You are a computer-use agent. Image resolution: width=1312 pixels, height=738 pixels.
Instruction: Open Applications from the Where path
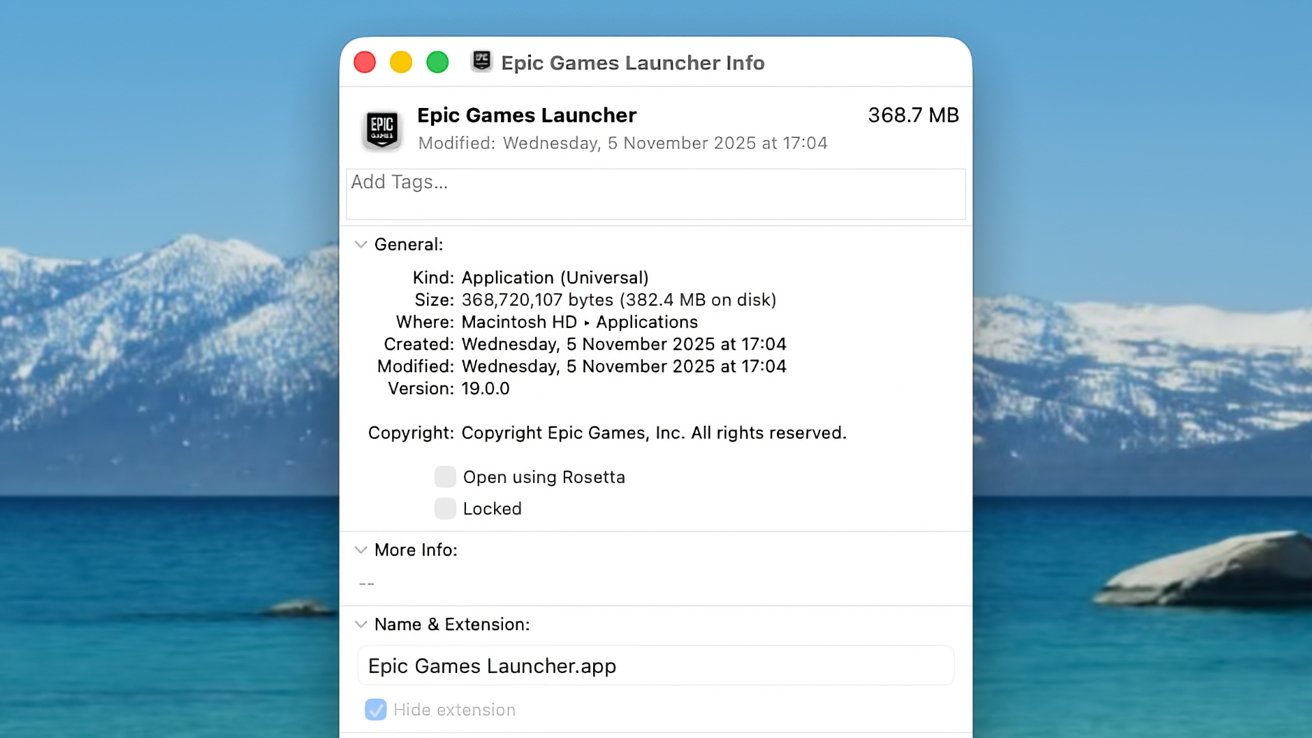646,322
